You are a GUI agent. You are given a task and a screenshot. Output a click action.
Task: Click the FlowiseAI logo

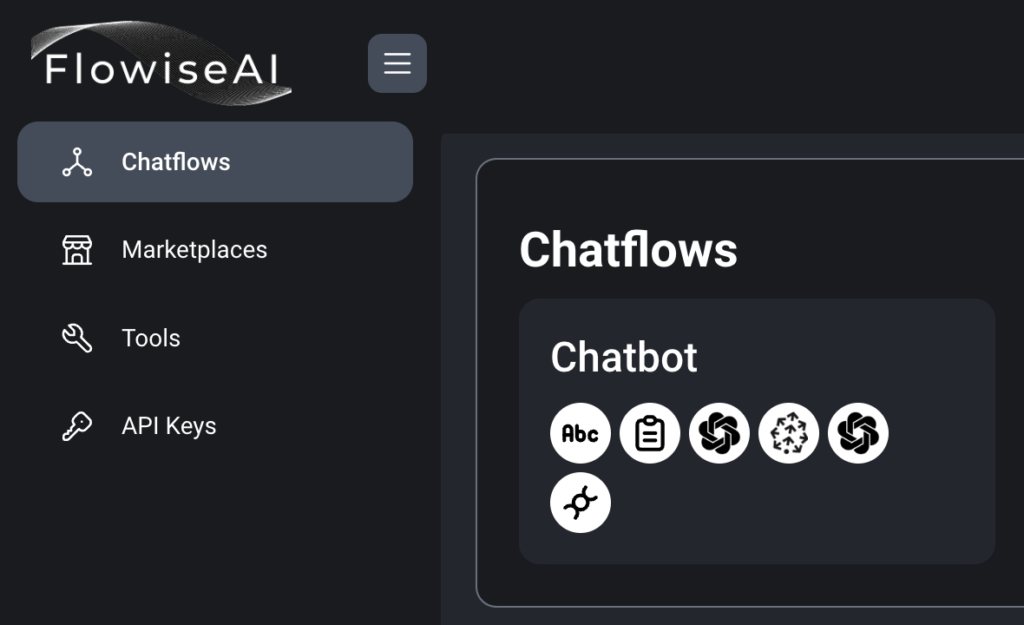point(162,66)
